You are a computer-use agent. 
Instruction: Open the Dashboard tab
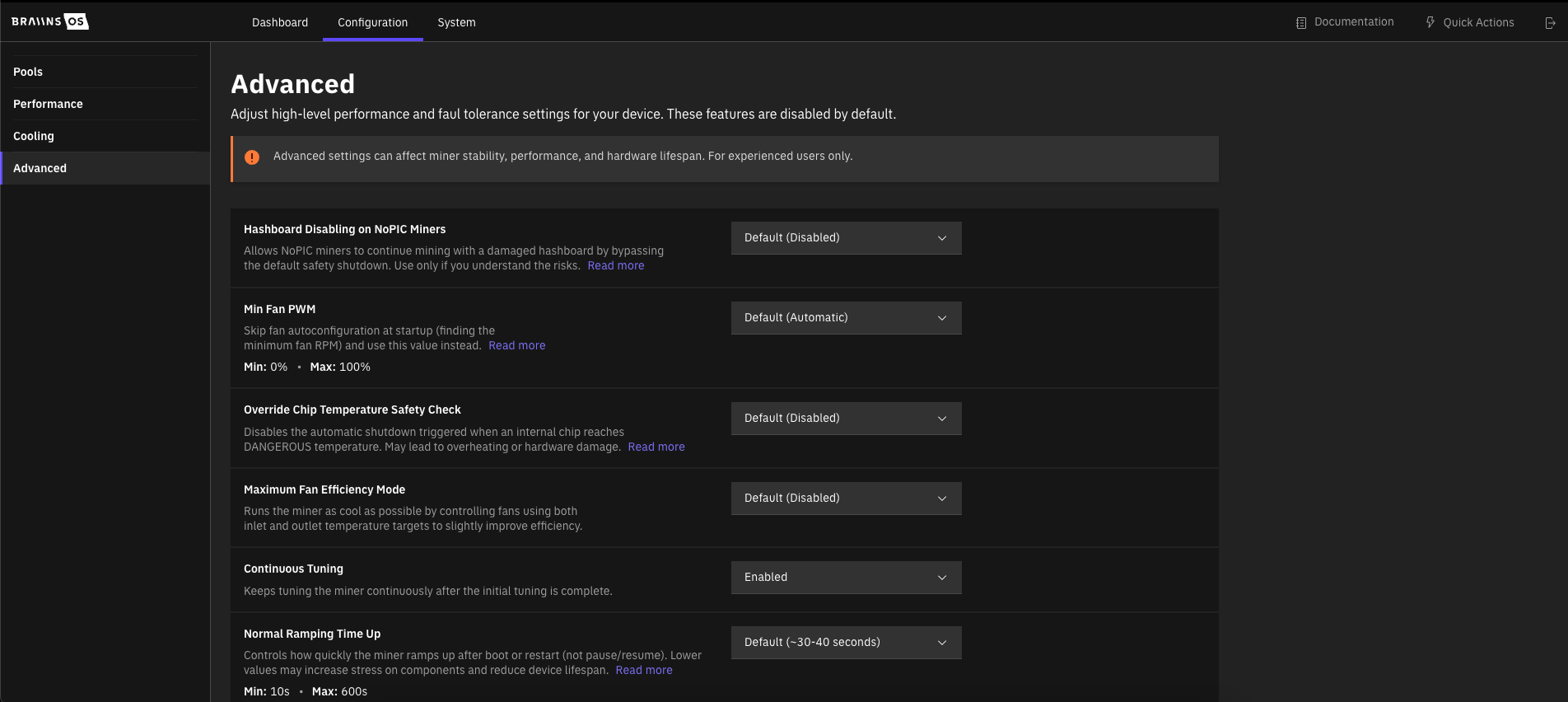(280, 22)
